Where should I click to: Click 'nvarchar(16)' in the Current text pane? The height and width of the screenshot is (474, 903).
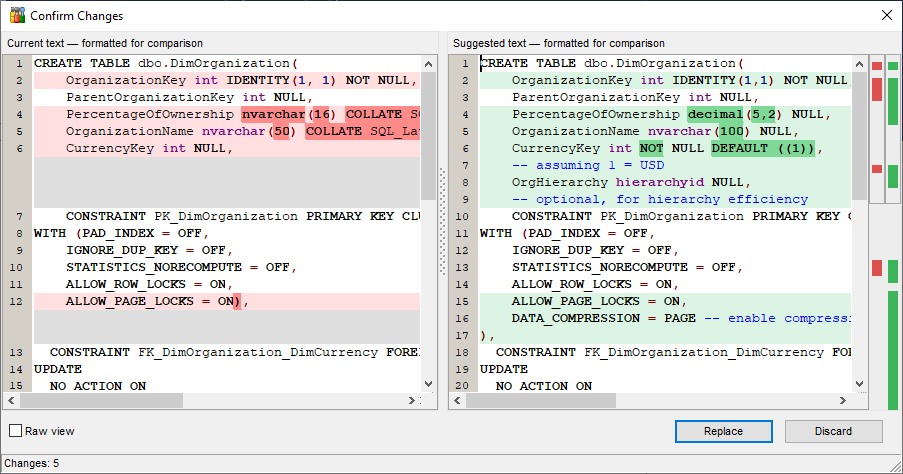tap(288, 114)
